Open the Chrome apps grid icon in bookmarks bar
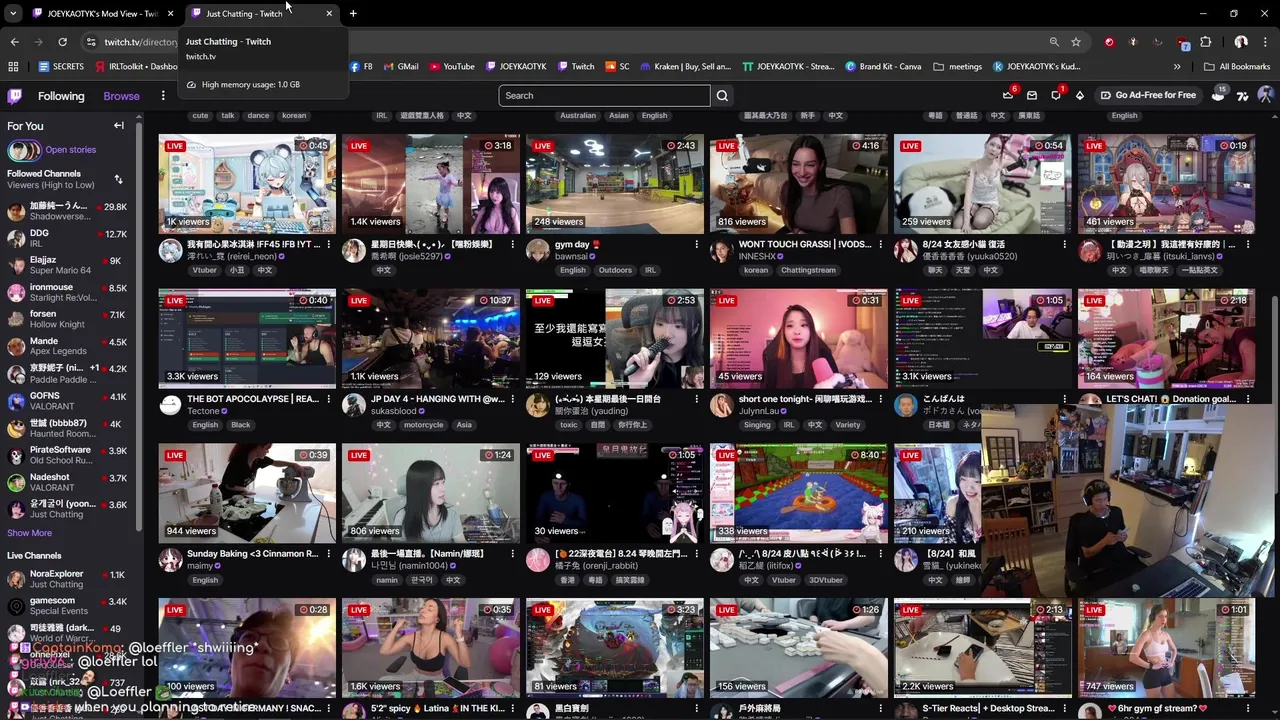The image size is (1280, 720). click(13, 67)
